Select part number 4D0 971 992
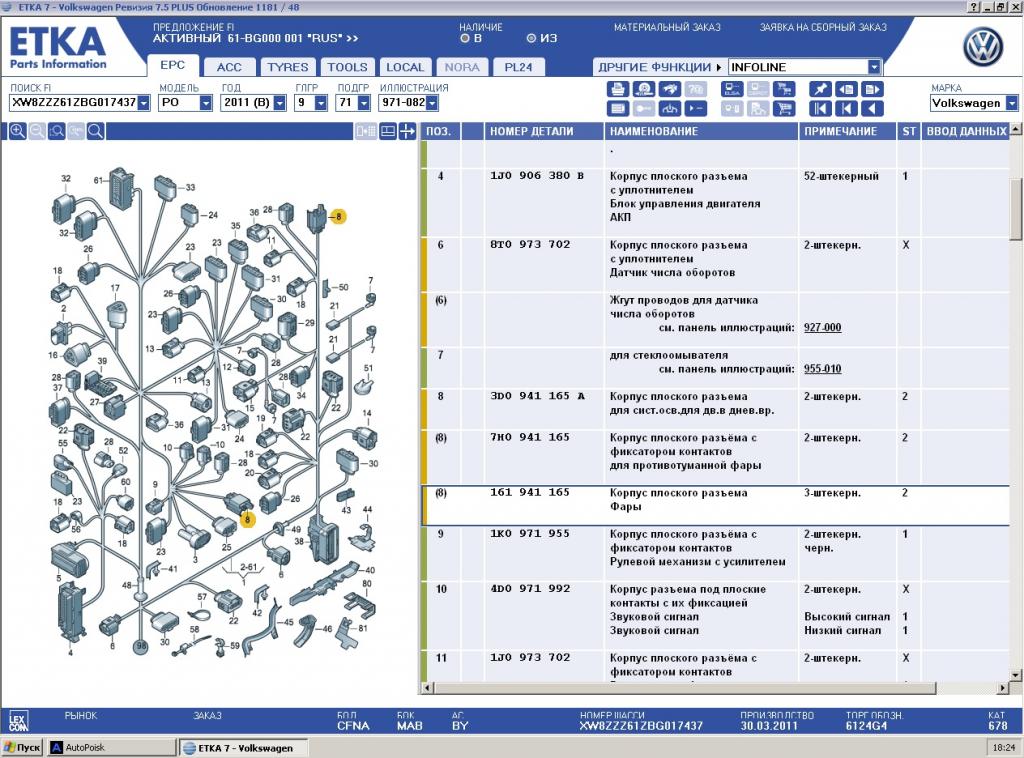Image resolution: width=1024 pixels, height=758 pixels. click(530, 588)
